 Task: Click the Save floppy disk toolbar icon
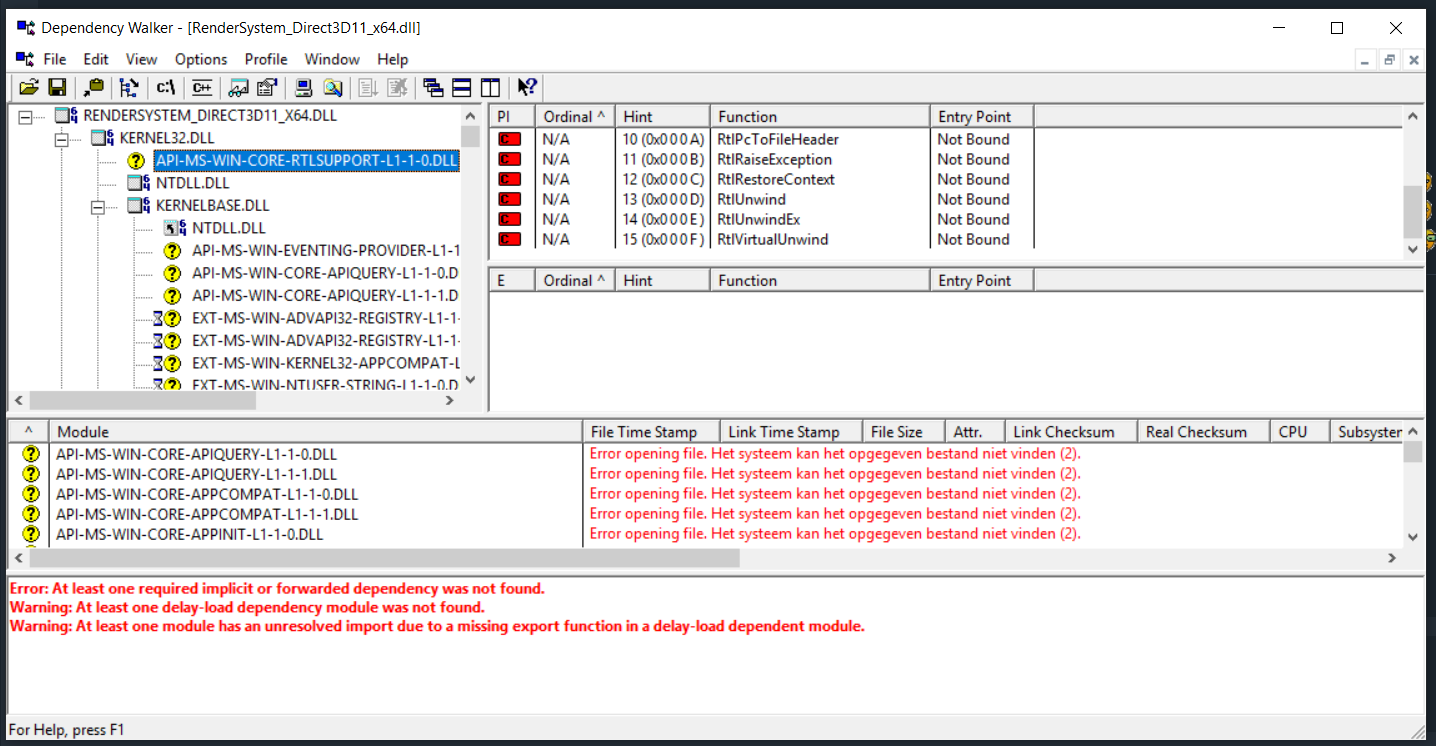coord(57,88)
